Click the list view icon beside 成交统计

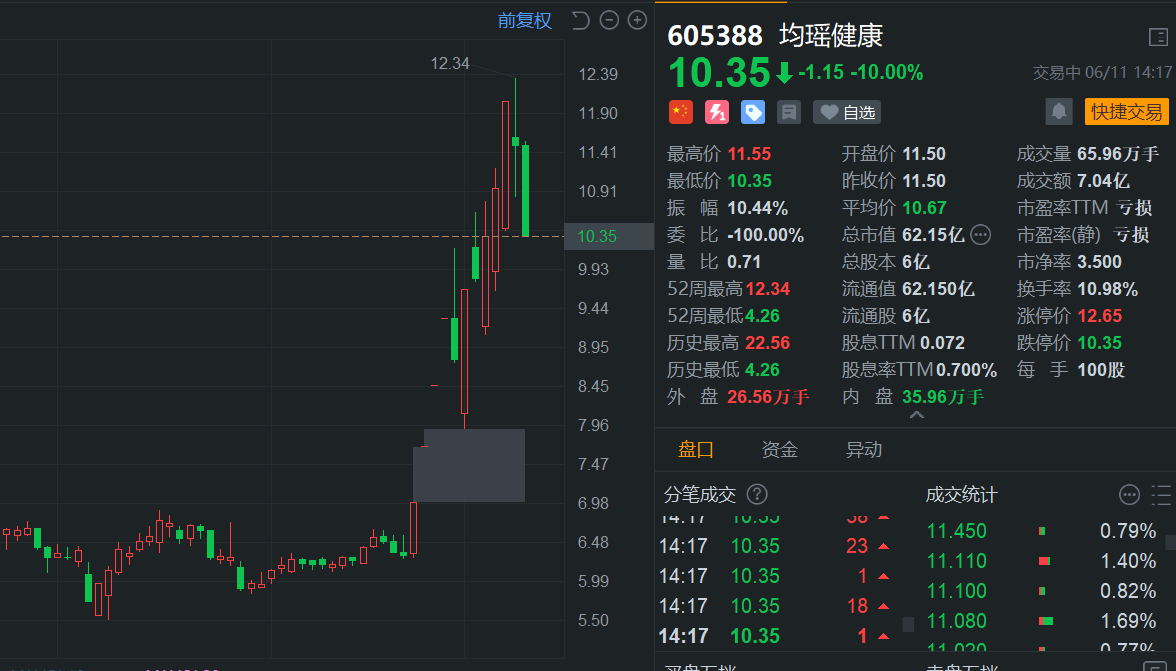1162,495
